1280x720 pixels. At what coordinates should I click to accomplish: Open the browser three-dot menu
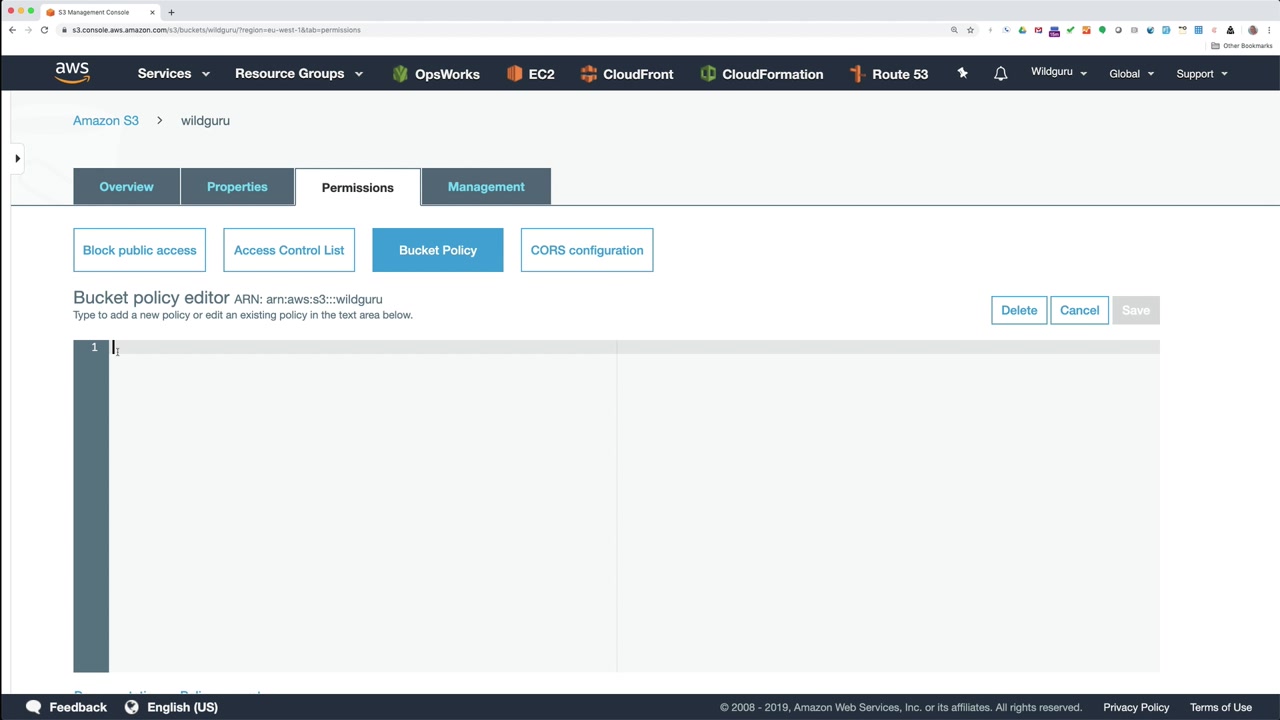click(1269, 30)
